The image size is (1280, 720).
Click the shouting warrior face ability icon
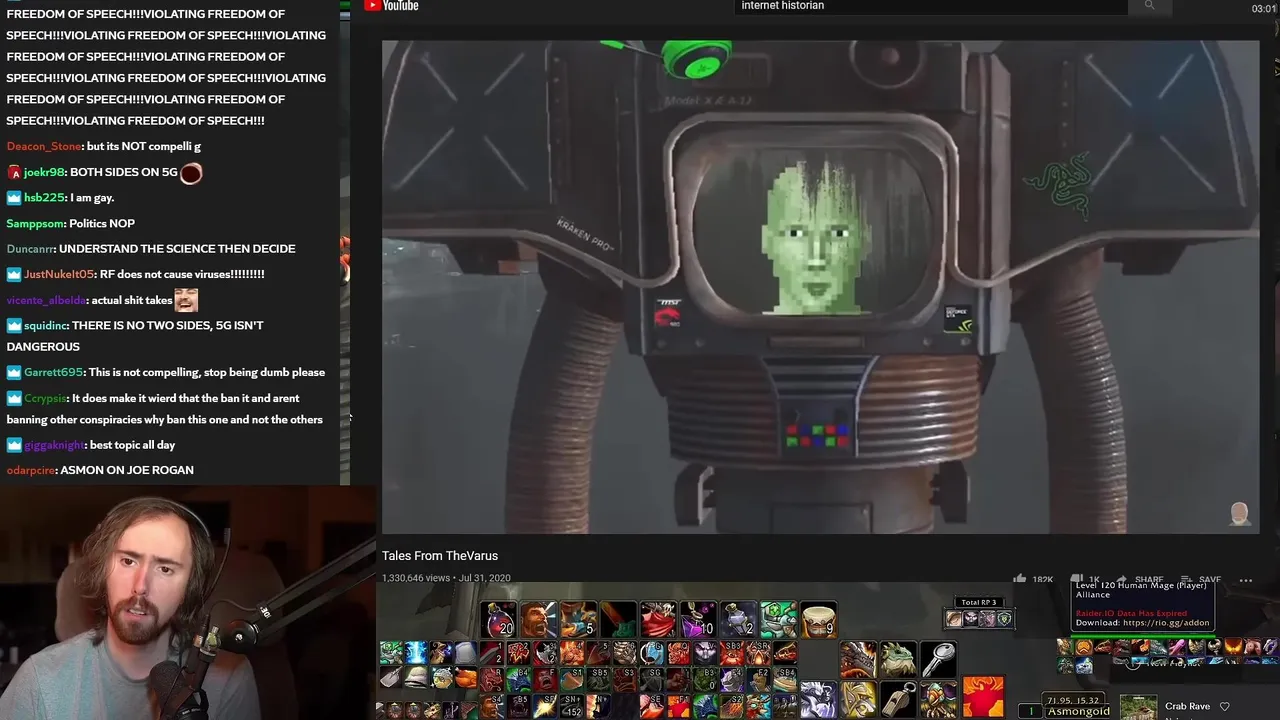click(x=538, y=620)
